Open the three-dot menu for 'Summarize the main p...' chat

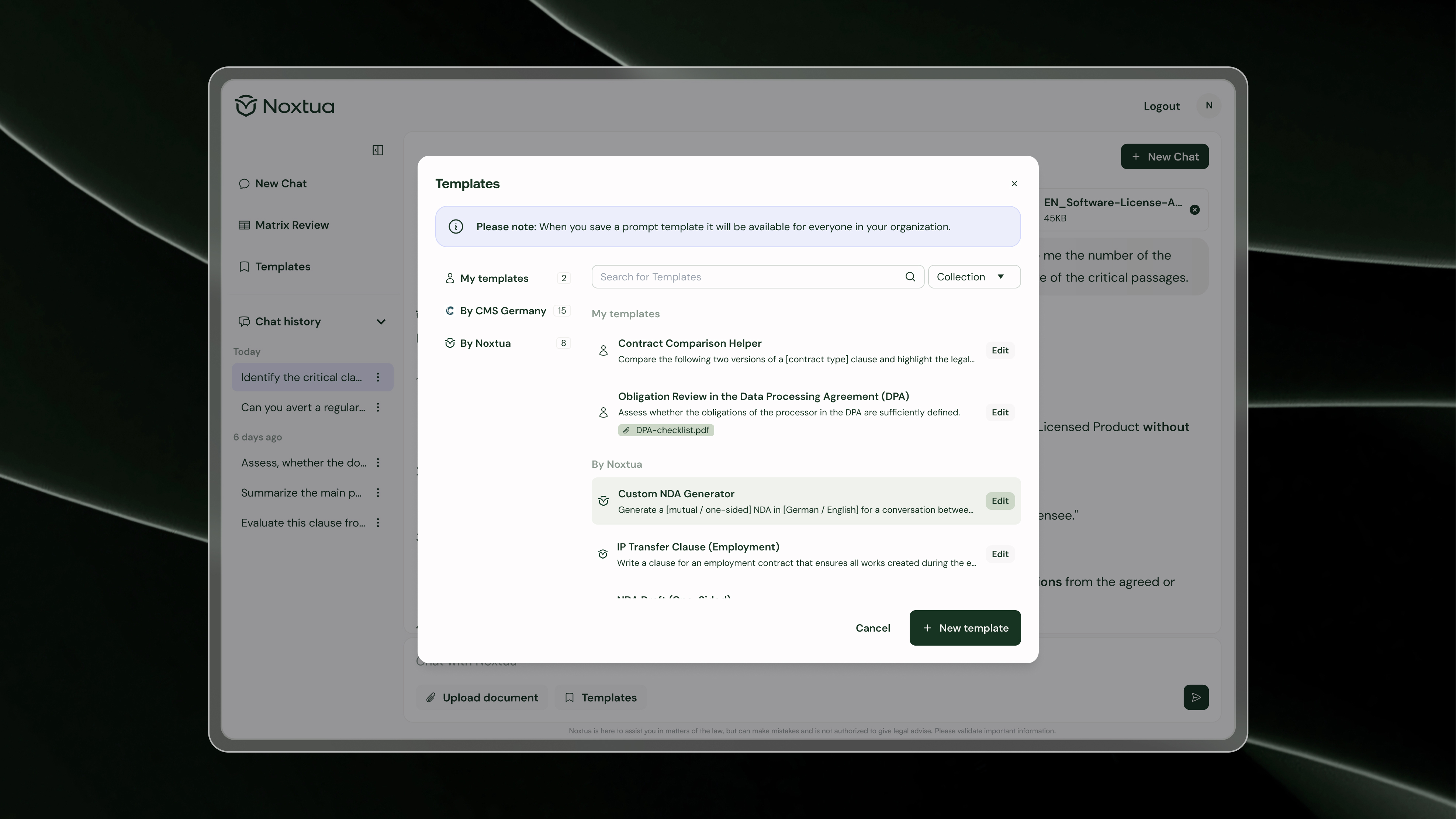(378, 493)
